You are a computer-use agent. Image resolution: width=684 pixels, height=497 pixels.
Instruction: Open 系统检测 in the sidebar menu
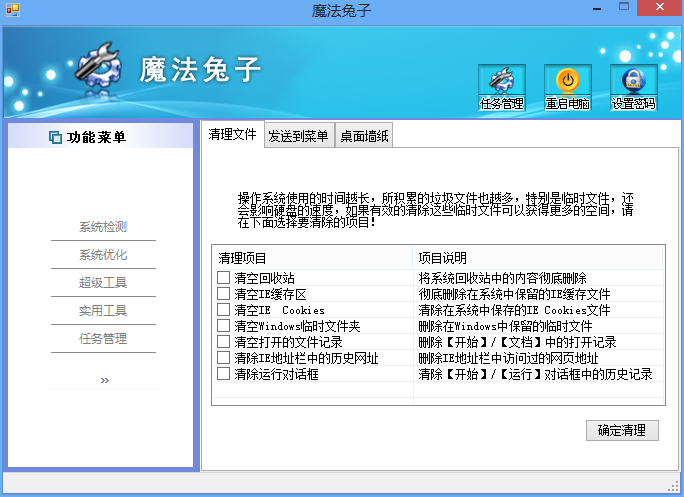(x=103, y=226)
